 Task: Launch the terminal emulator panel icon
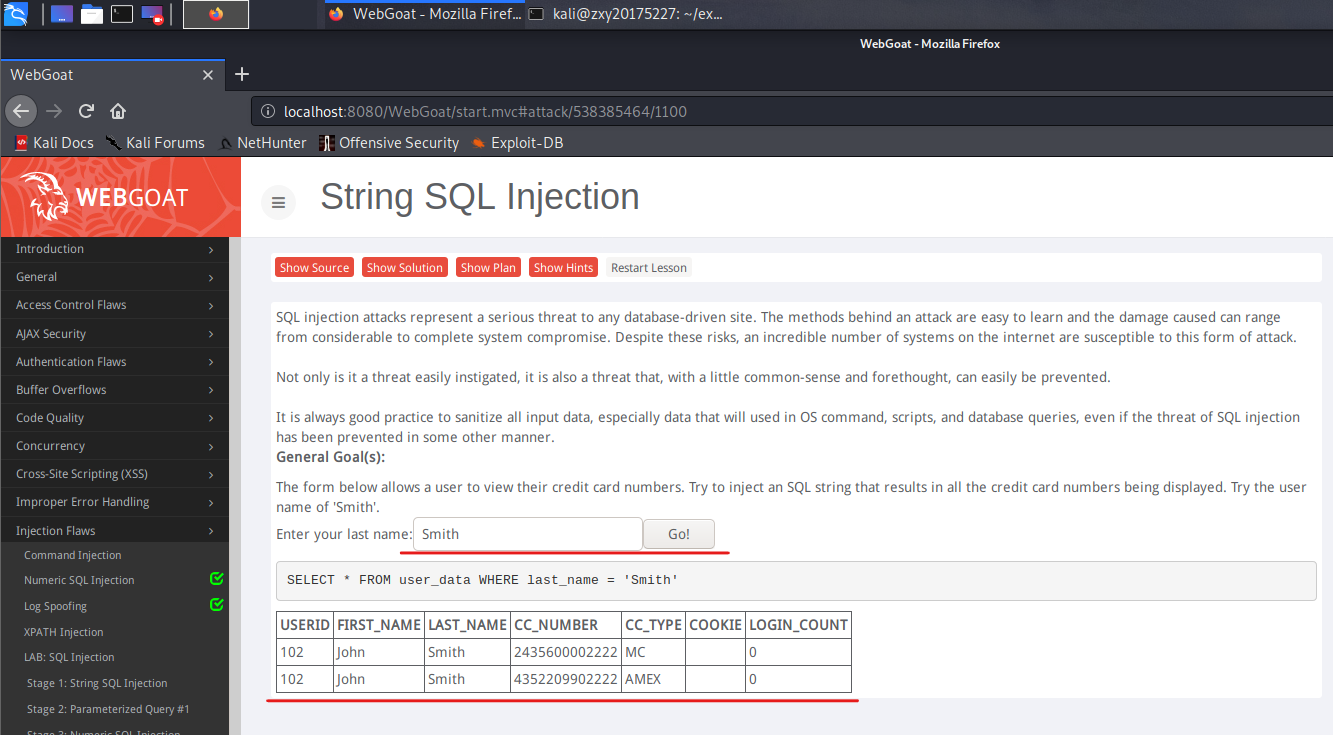tap(121, 14)
